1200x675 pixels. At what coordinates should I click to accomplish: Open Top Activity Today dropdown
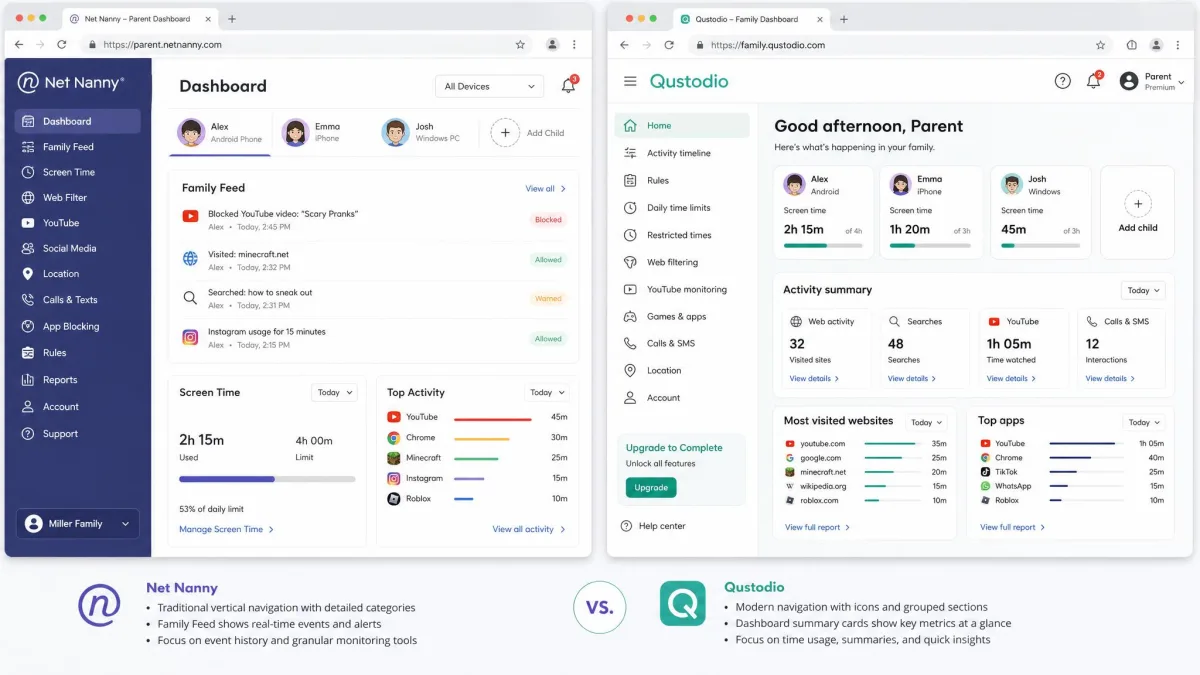pyautogui.click(x=547, y=393)
